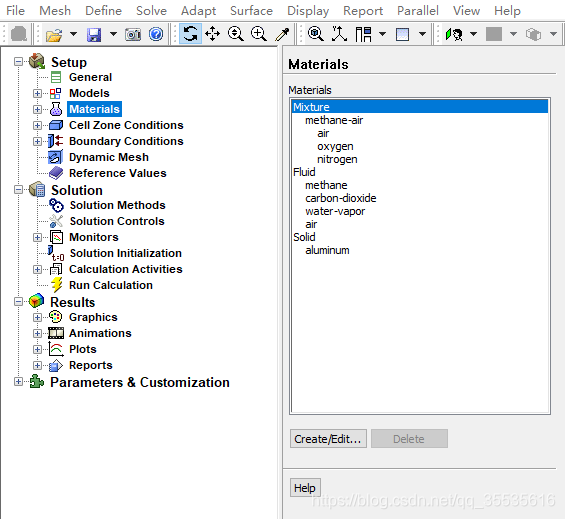Open the Display menu
565x519 pixels.
pyautogui.click(x=308, y=11)
